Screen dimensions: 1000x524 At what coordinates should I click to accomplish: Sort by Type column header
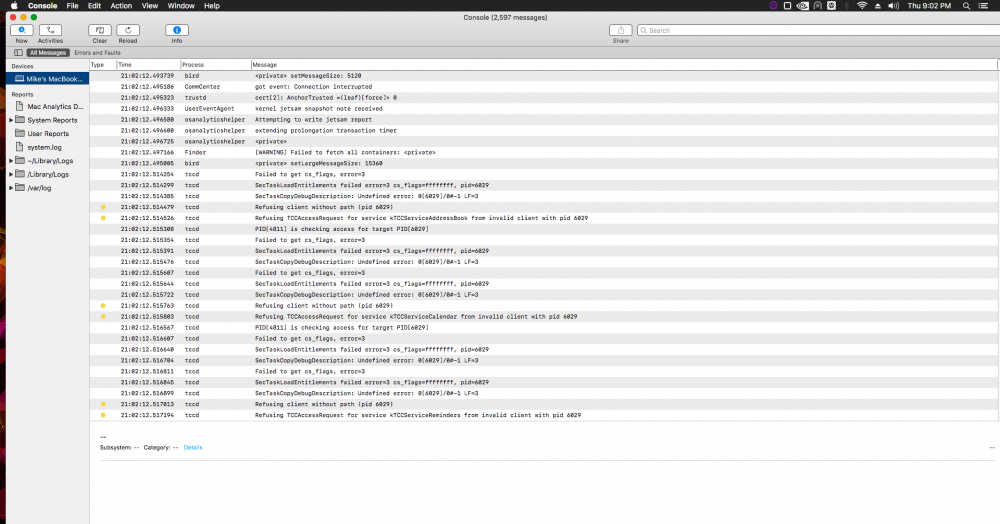[103, 65]
